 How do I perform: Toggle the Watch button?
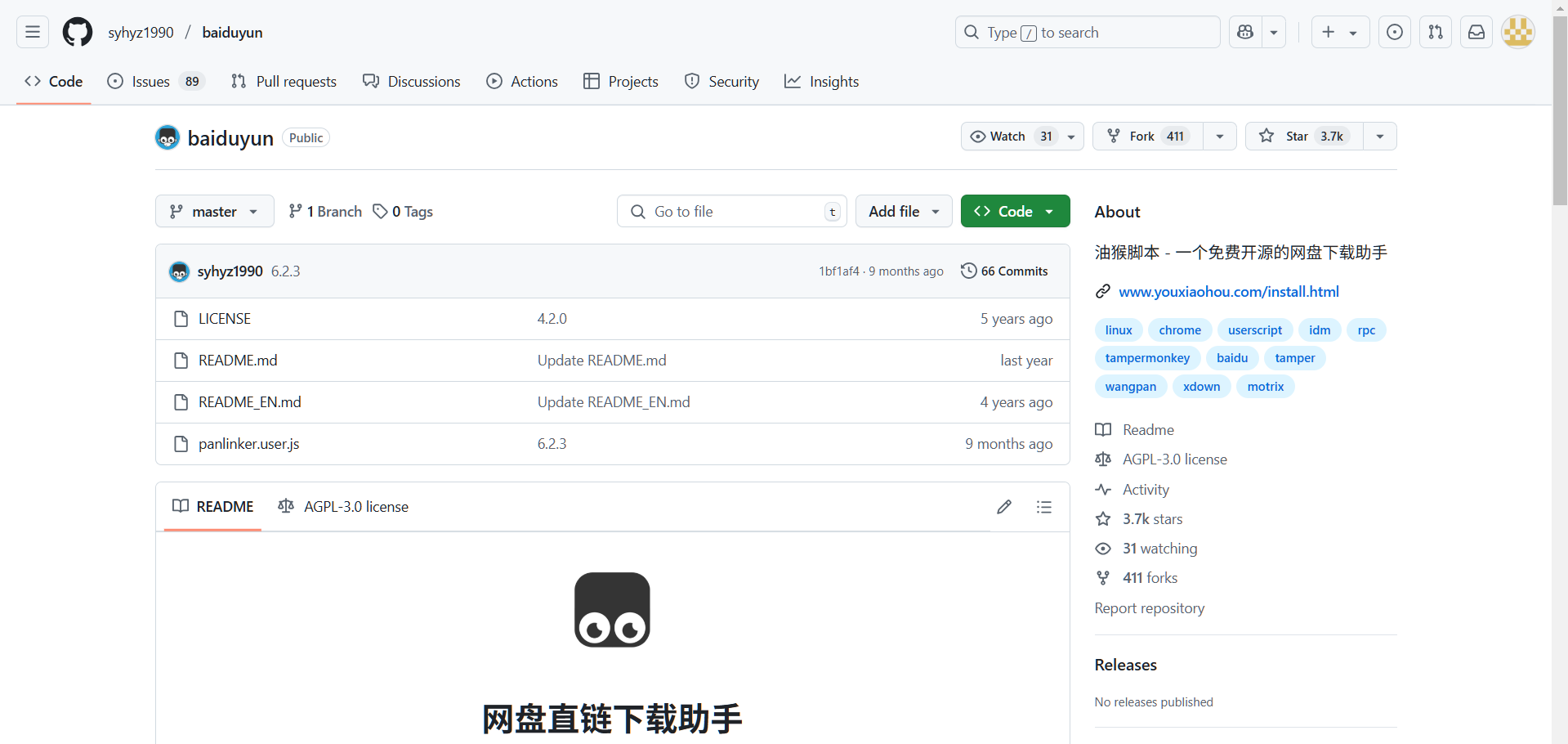point(1010,137)
